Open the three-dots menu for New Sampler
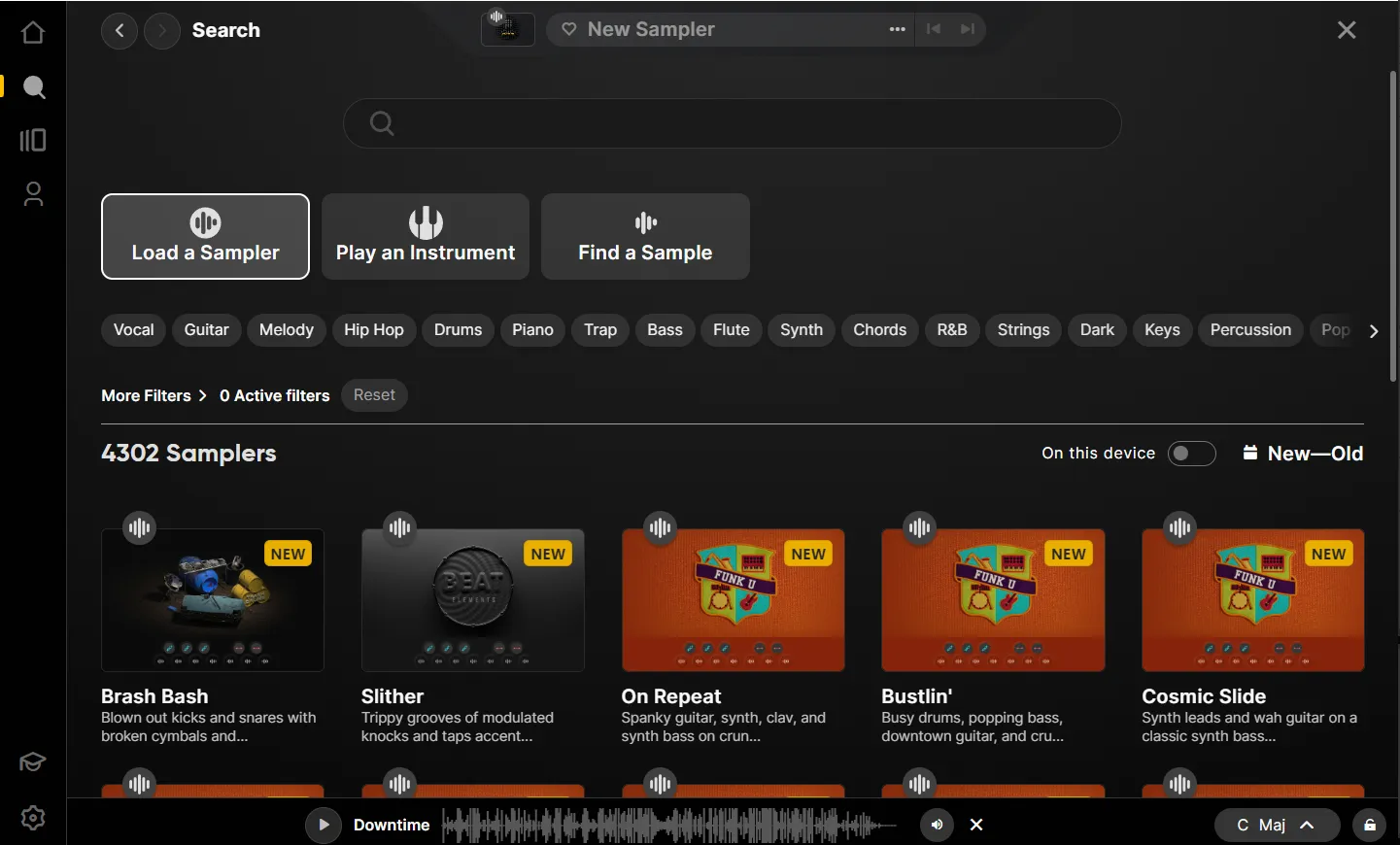The image size is (1400, 845). [897, 29]
